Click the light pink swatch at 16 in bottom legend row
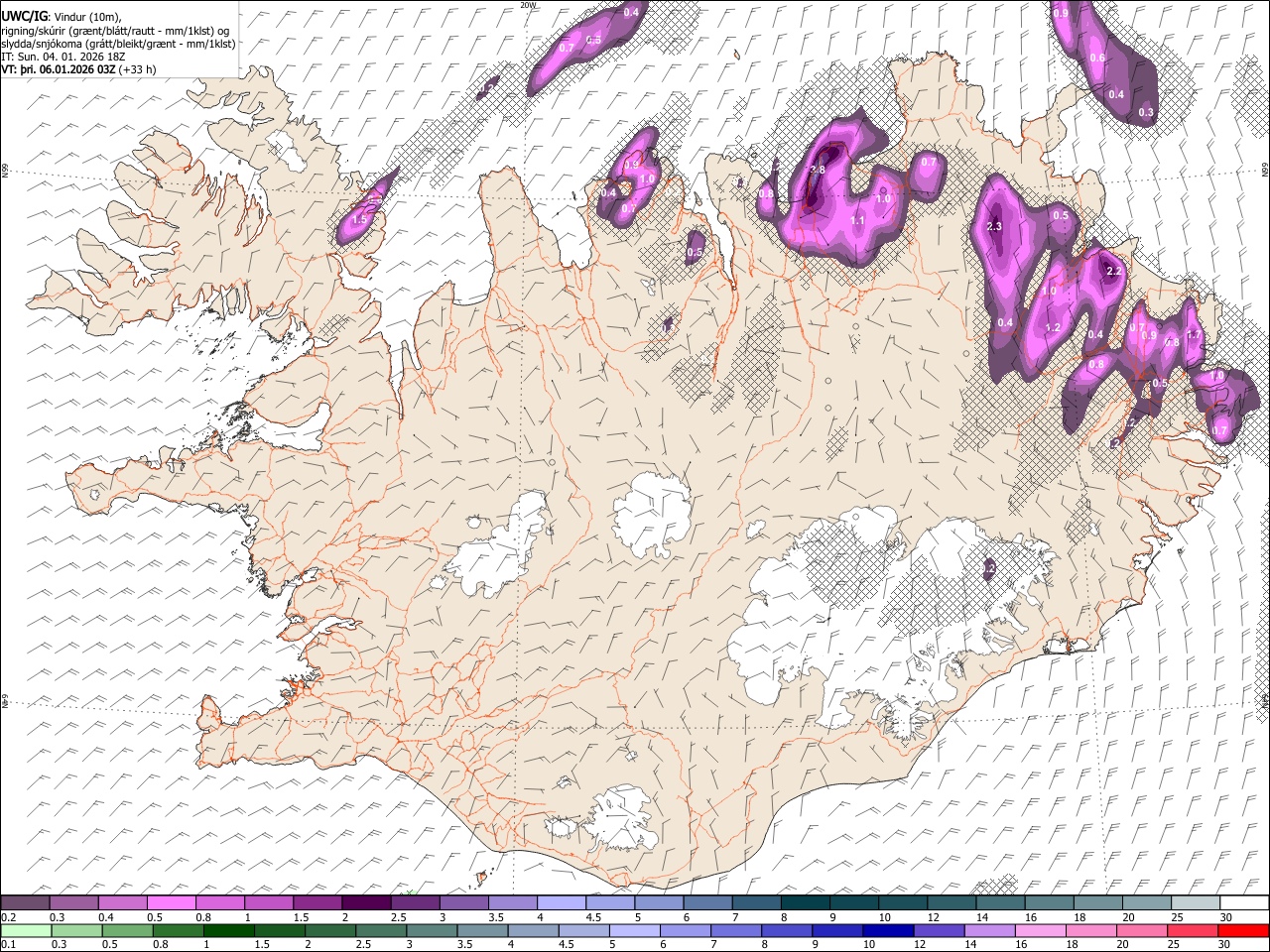 click(1041, 930)
